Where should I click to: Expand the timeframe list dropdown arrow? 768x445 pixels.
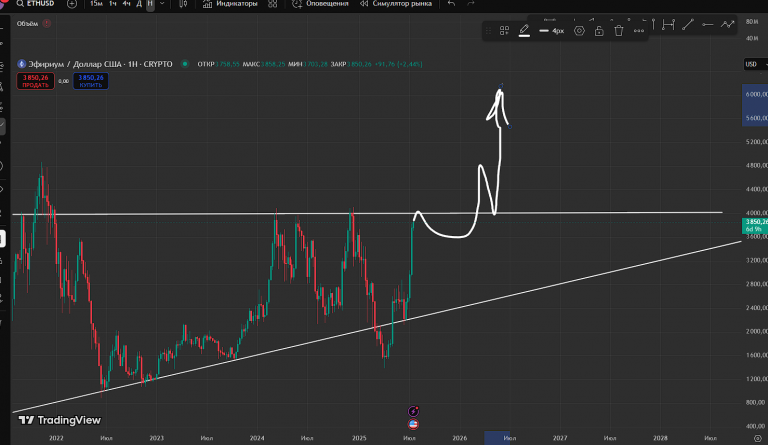click(x=162, y=3)
